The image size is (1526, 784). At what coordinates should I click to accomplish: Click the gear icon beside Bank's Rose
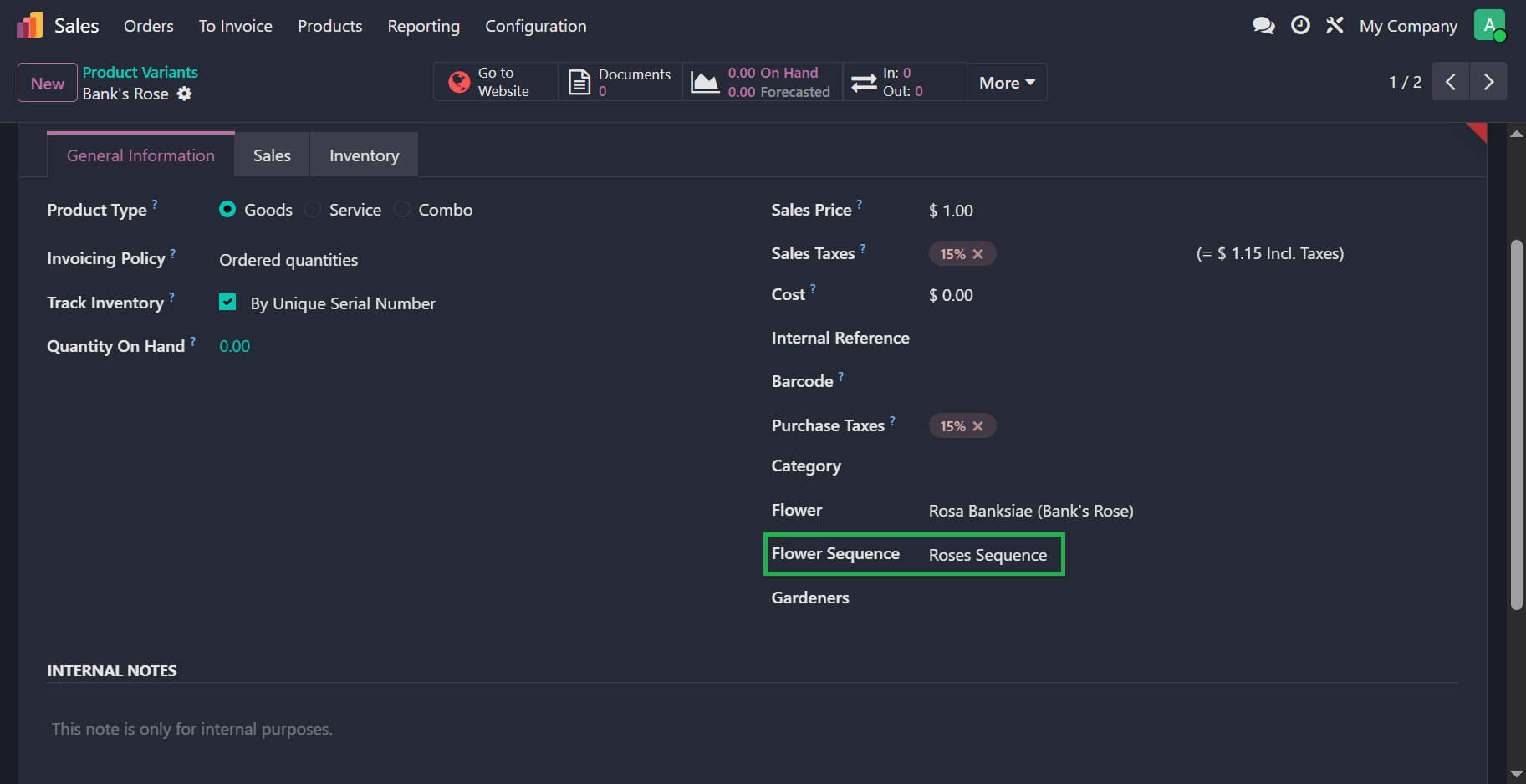[x=185, y=94]
